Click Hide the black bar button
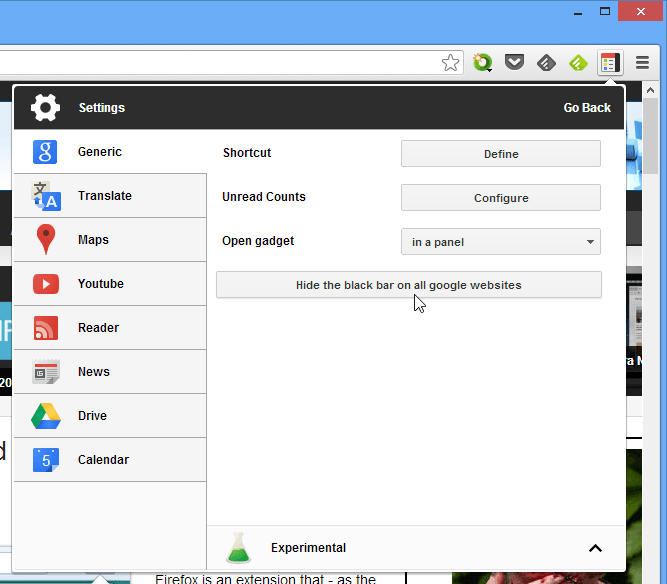 tap(409, 285)
